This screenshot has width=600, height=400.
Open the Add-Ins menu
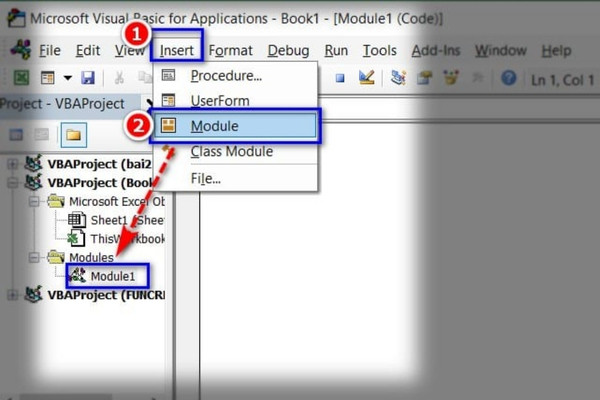point(436,51)
